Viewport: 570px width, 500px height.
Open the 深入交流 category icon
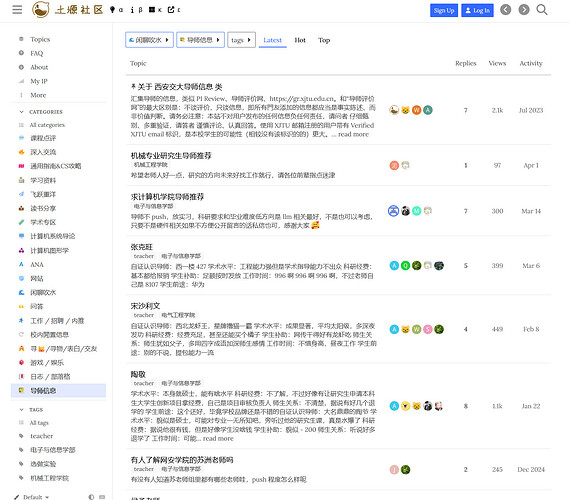(21, 152)
